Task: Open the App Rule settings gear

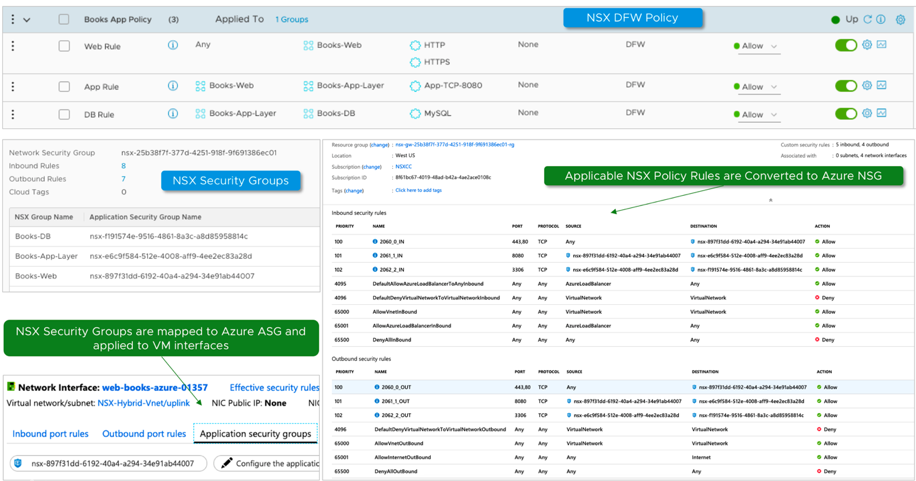Action: [867, 85]
